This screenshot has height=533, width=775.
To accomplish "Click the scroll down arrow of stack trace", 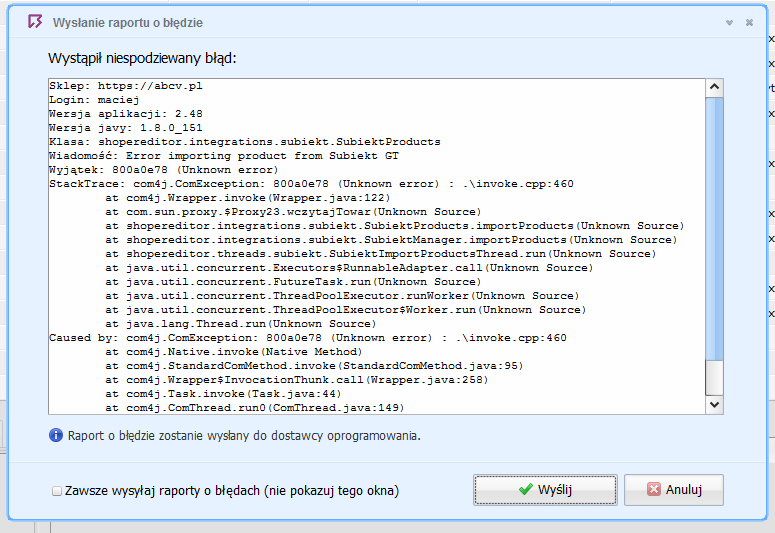I will 714,404.
